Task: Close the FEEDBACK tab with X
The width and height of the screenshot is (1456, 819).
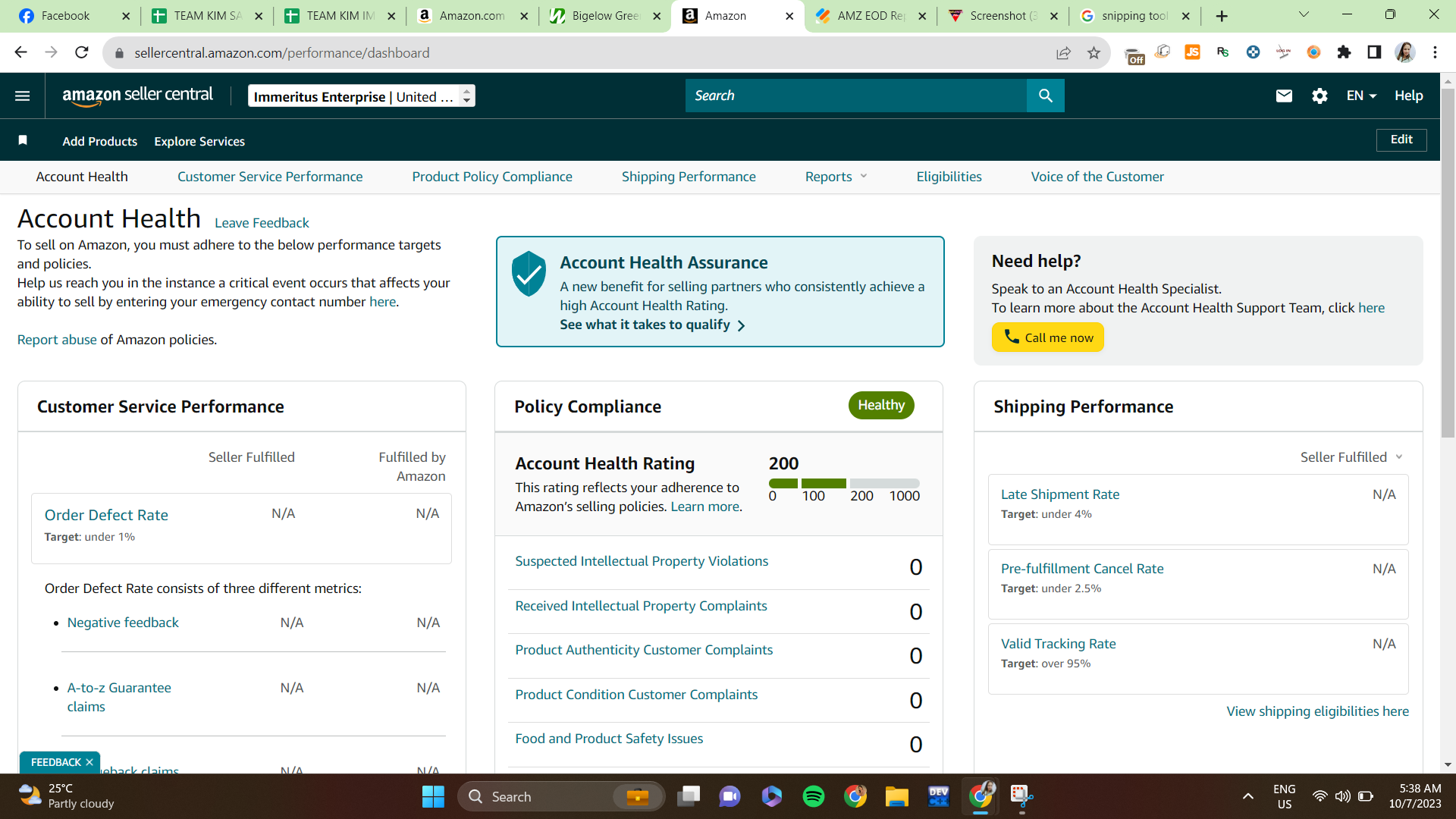Action: (89, 762)
